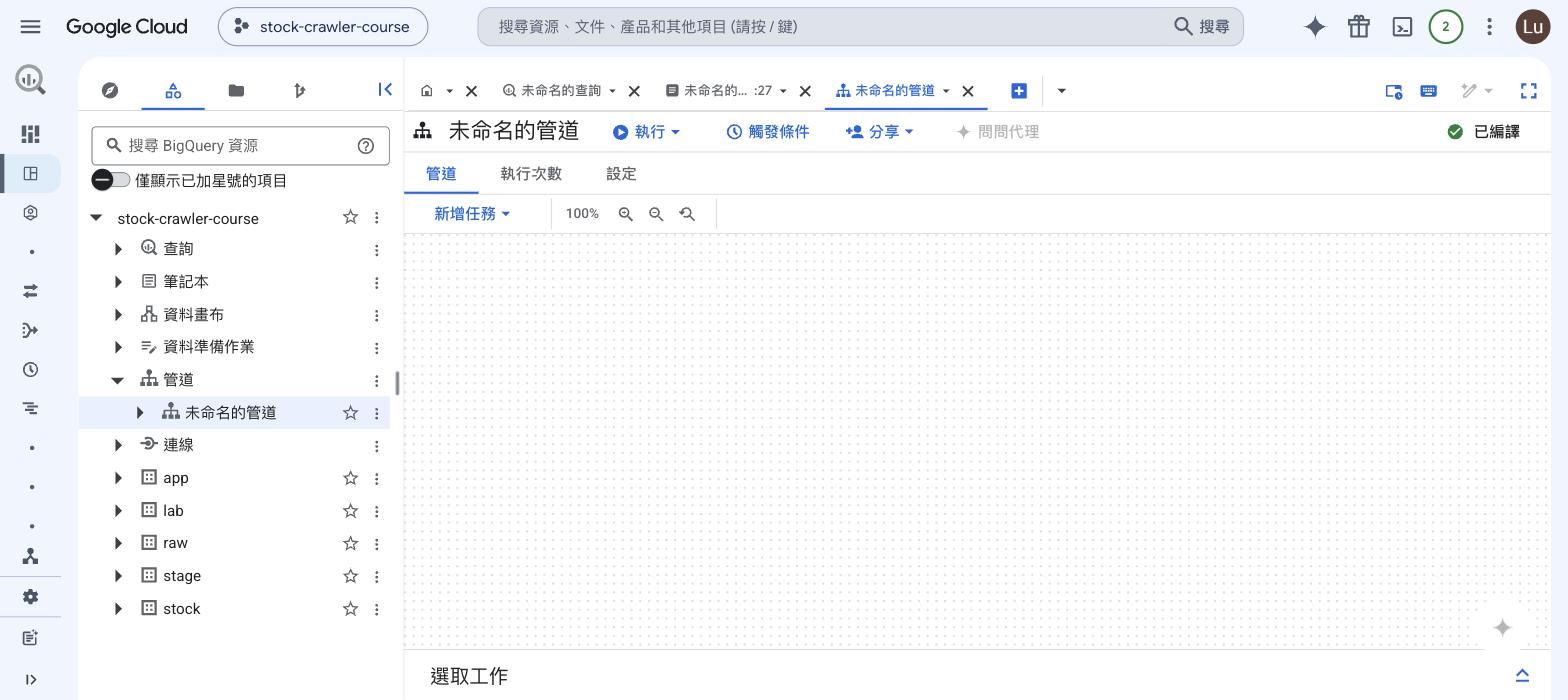This screenshot has width=1568, height=700.
Task: Switch to the 設定 tab
Action: [x=621, y=174]
